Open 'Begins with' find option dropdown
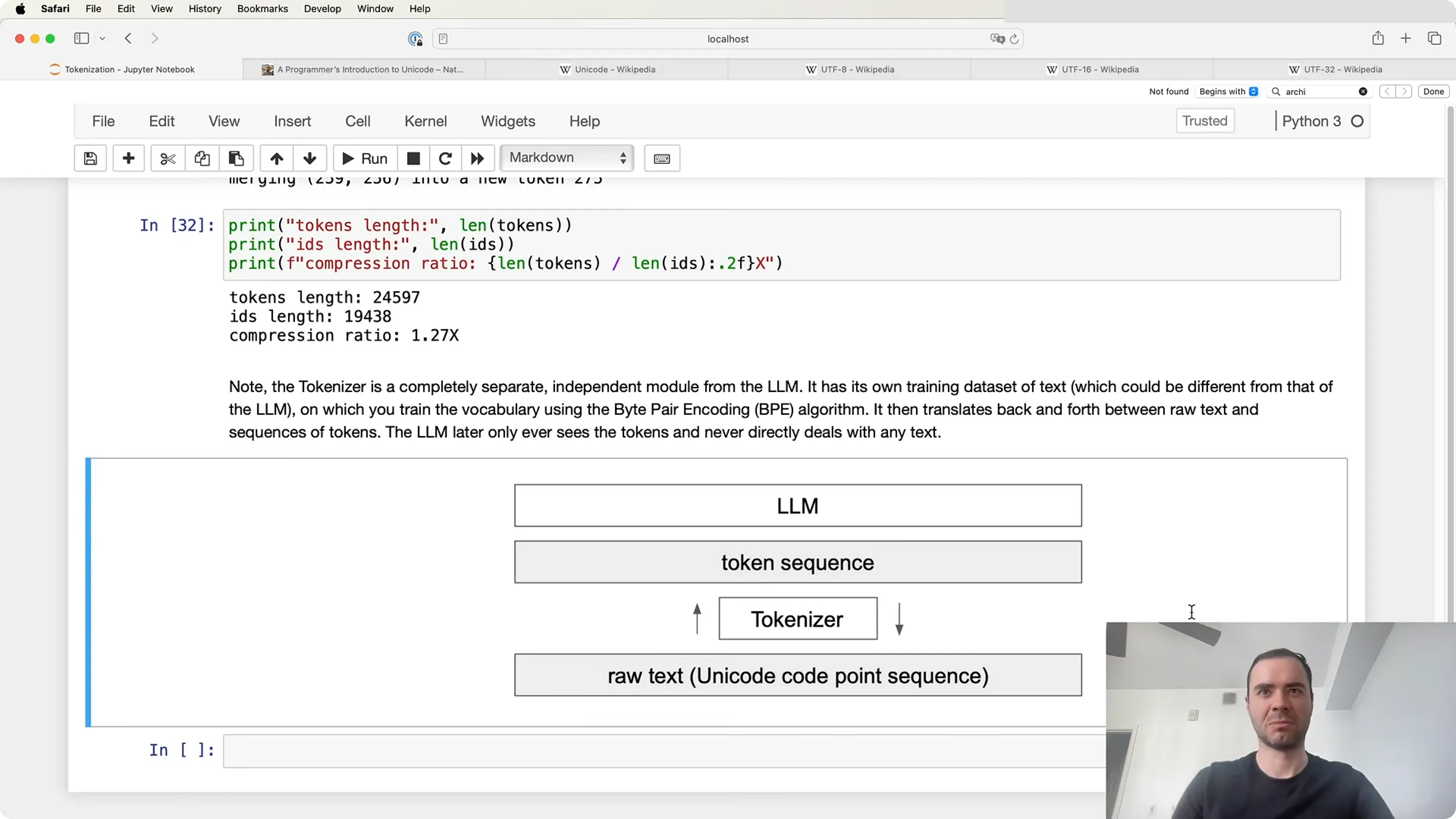 click(x=1228, y=92)
